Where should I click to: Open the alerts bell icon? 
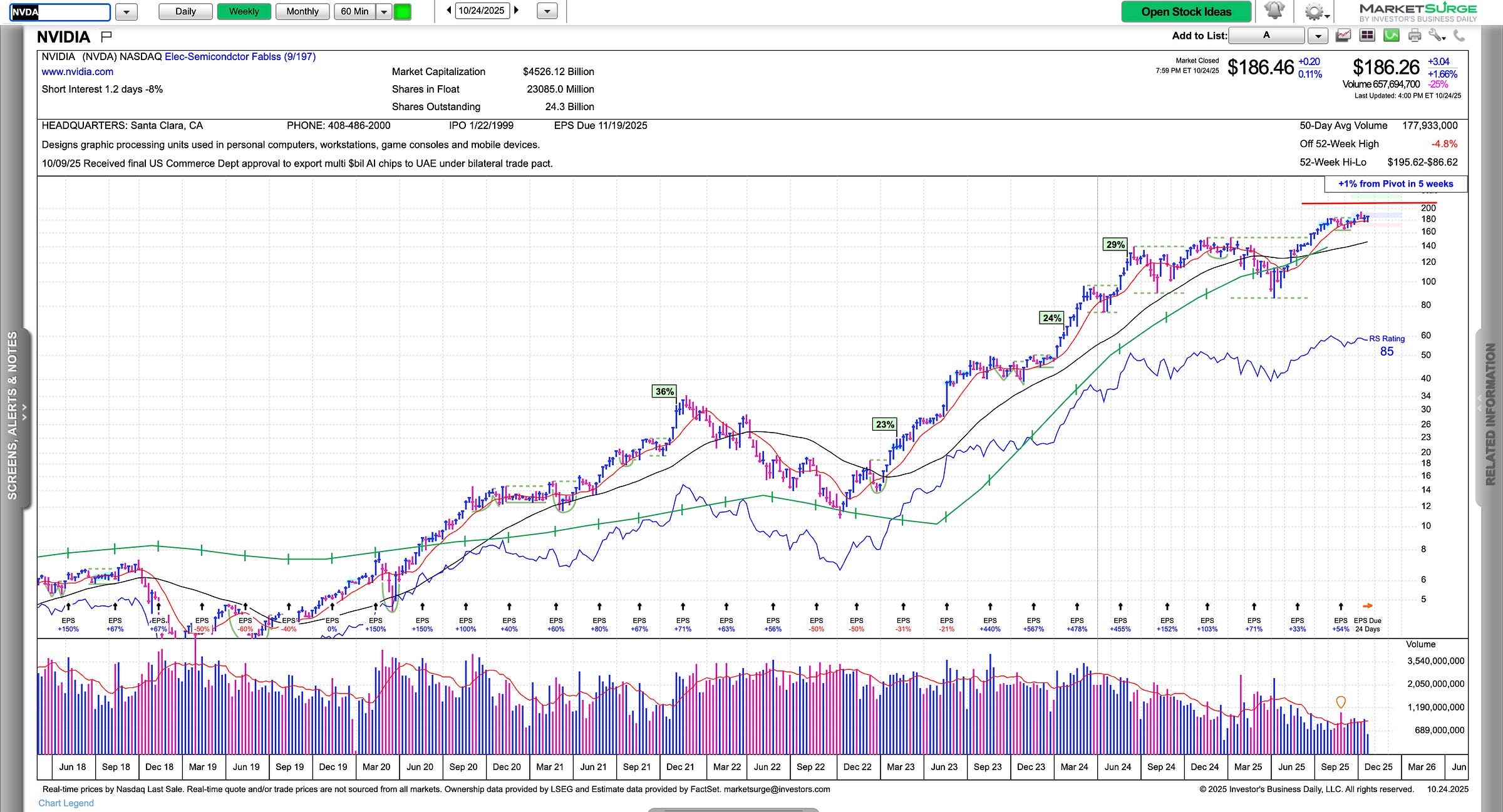pyautogui.click(x=1274, y=11)
